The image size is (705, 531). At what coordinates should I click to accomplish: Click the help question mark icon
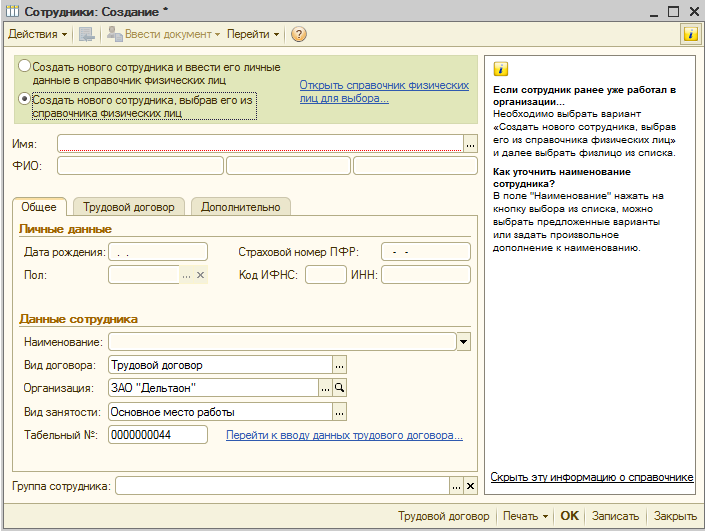point(299,34)
